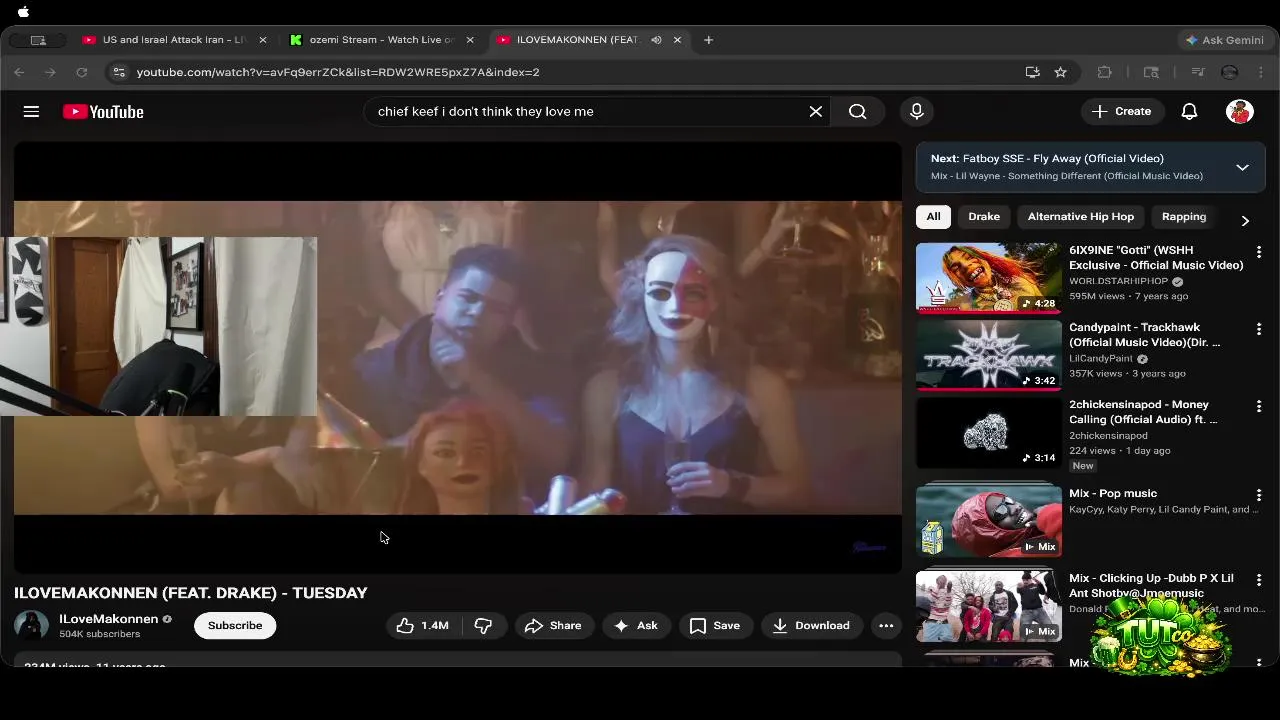Show more filter chips arrow
Image resolution: width=1280 pixels, height=720 pixels.
[1245, 220]
